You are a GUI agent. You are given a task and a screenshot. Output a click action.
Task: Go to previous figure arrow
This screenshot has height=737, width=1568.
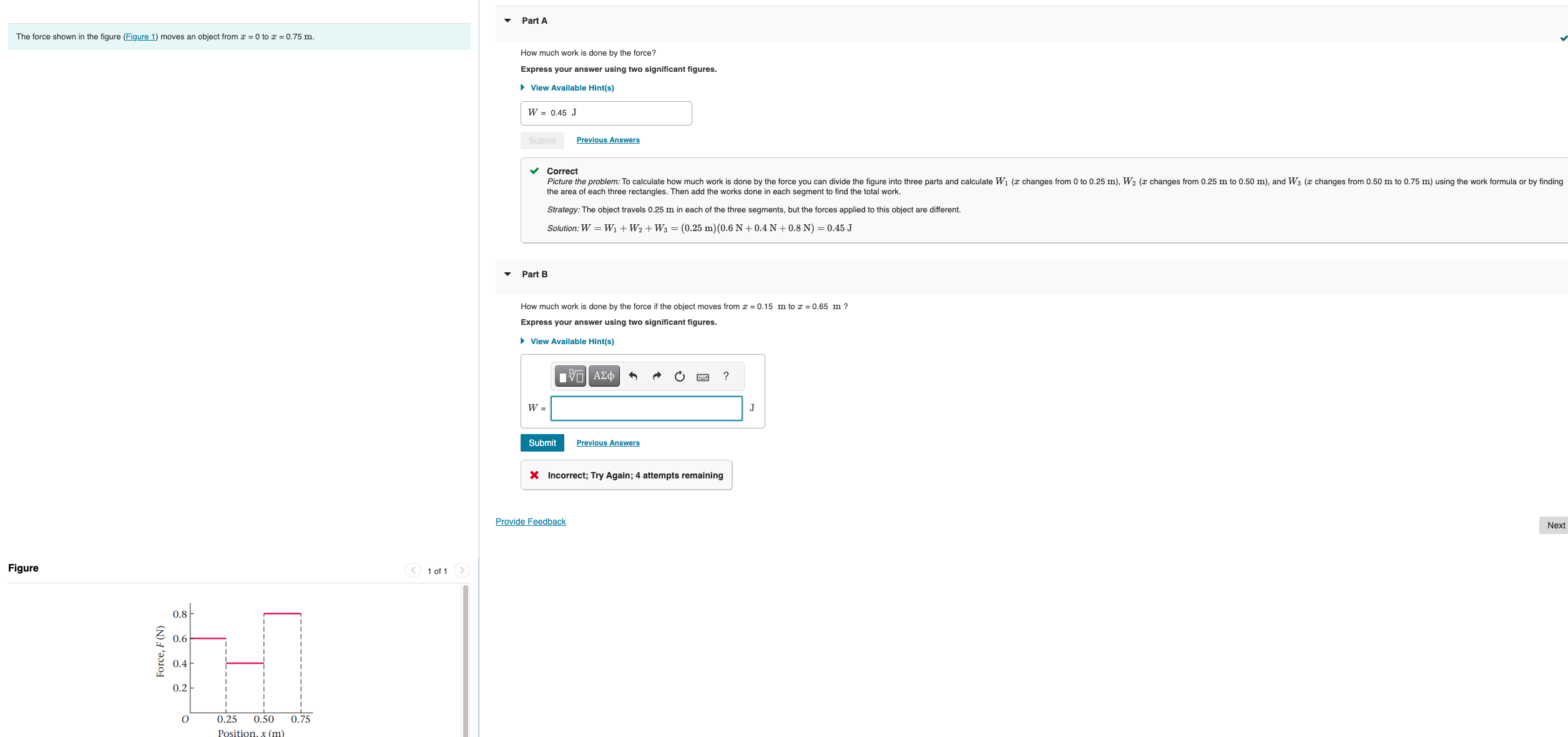413,570
